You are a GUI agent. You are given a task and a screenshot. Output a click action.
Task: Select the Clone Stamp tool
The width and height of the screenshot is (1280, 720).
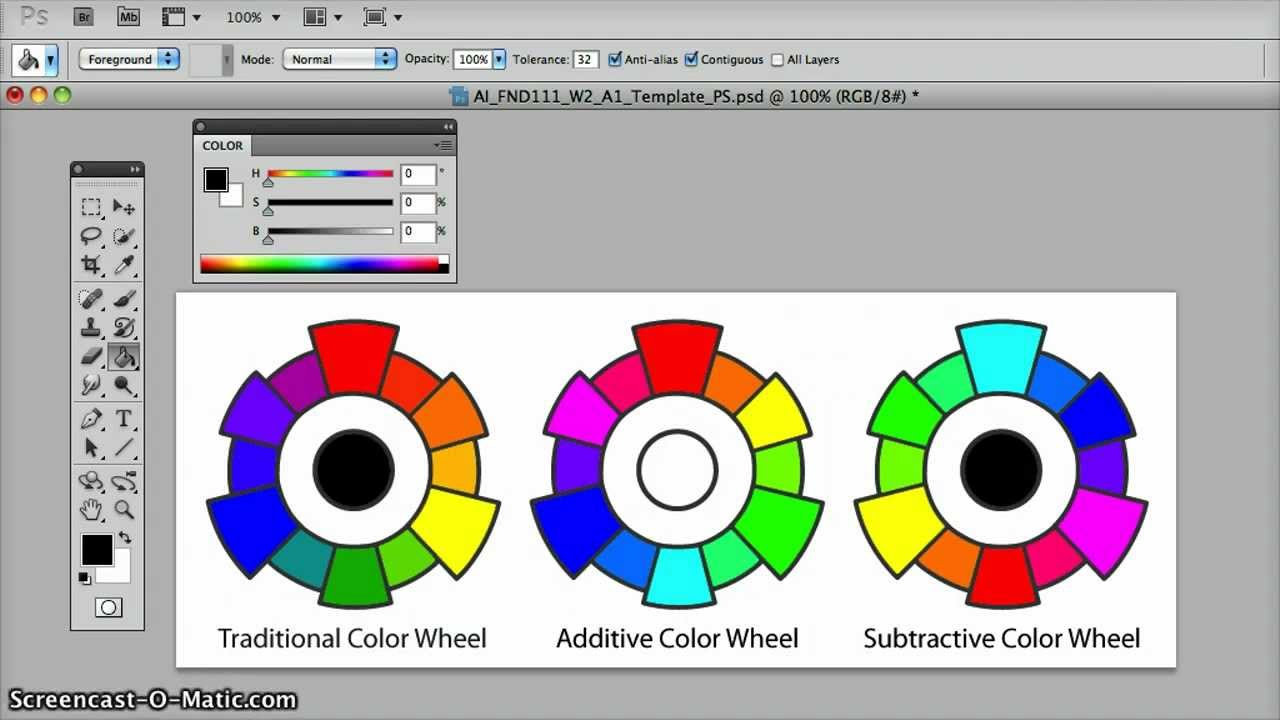click(x=91, y=327)
